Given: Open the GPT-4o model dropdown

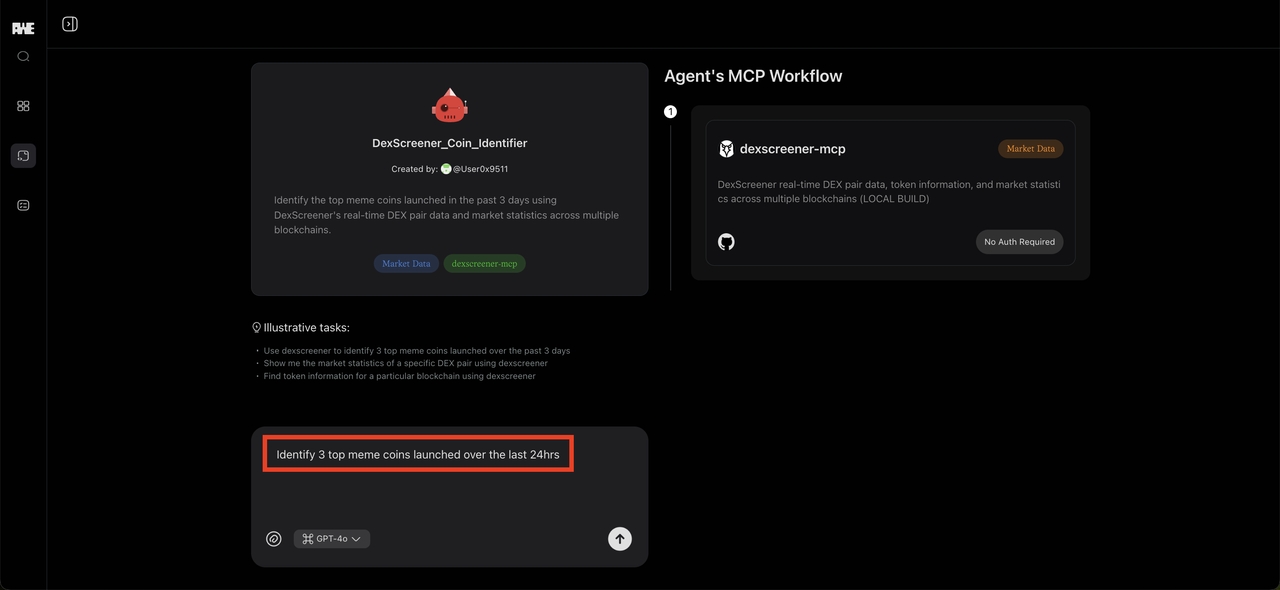Looking at the screenshot, I should coord(332,539).
